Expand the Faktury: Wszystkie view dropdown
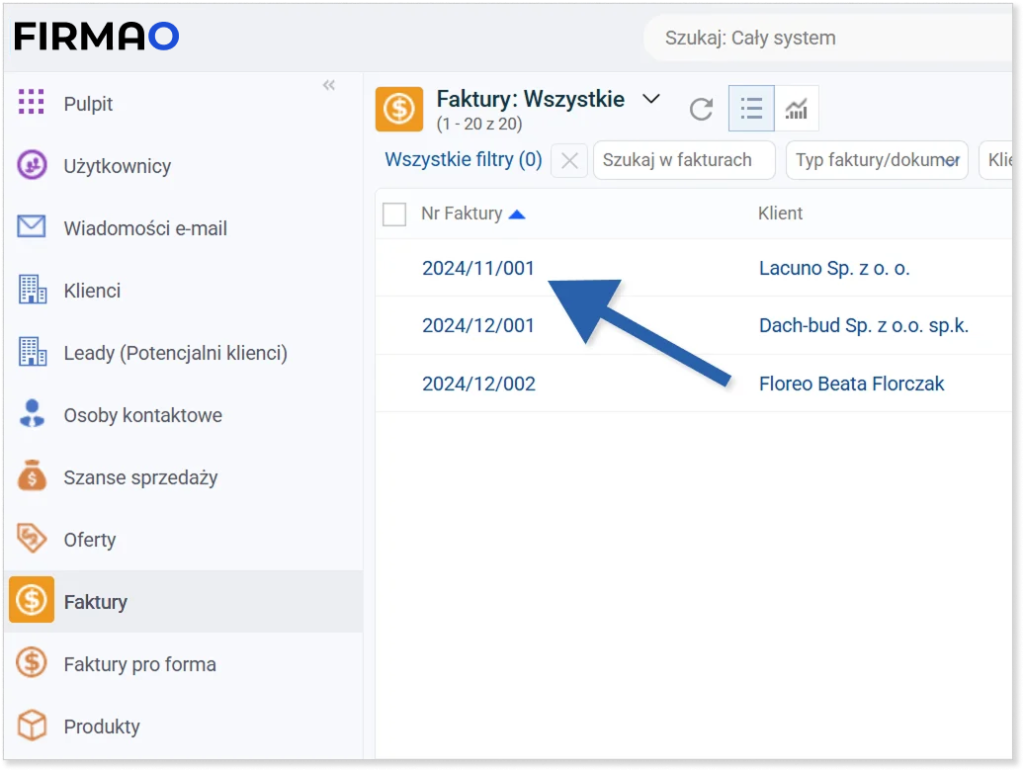This screenshot has width=1024, height=771. 651,99
